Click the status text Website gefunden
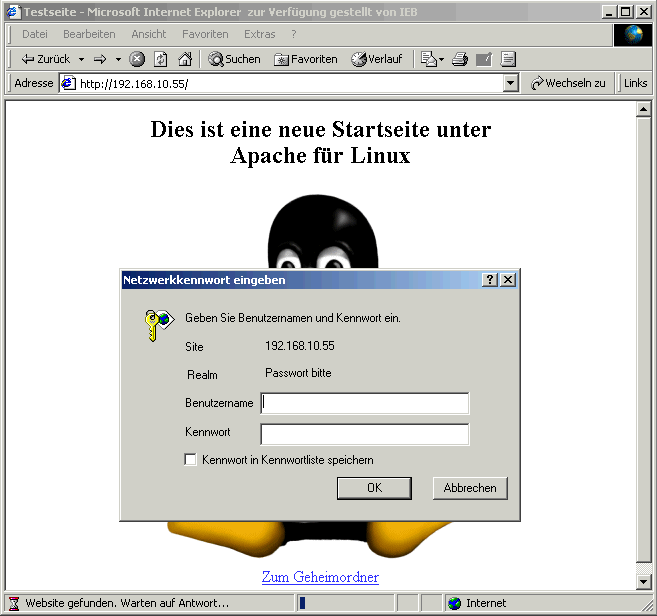This screenshot has width=657, height=616. (x=127, y=603)
